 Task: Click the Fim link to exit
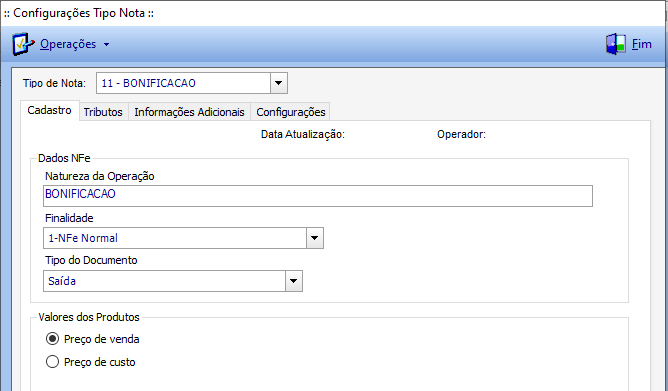pos(642,44)
